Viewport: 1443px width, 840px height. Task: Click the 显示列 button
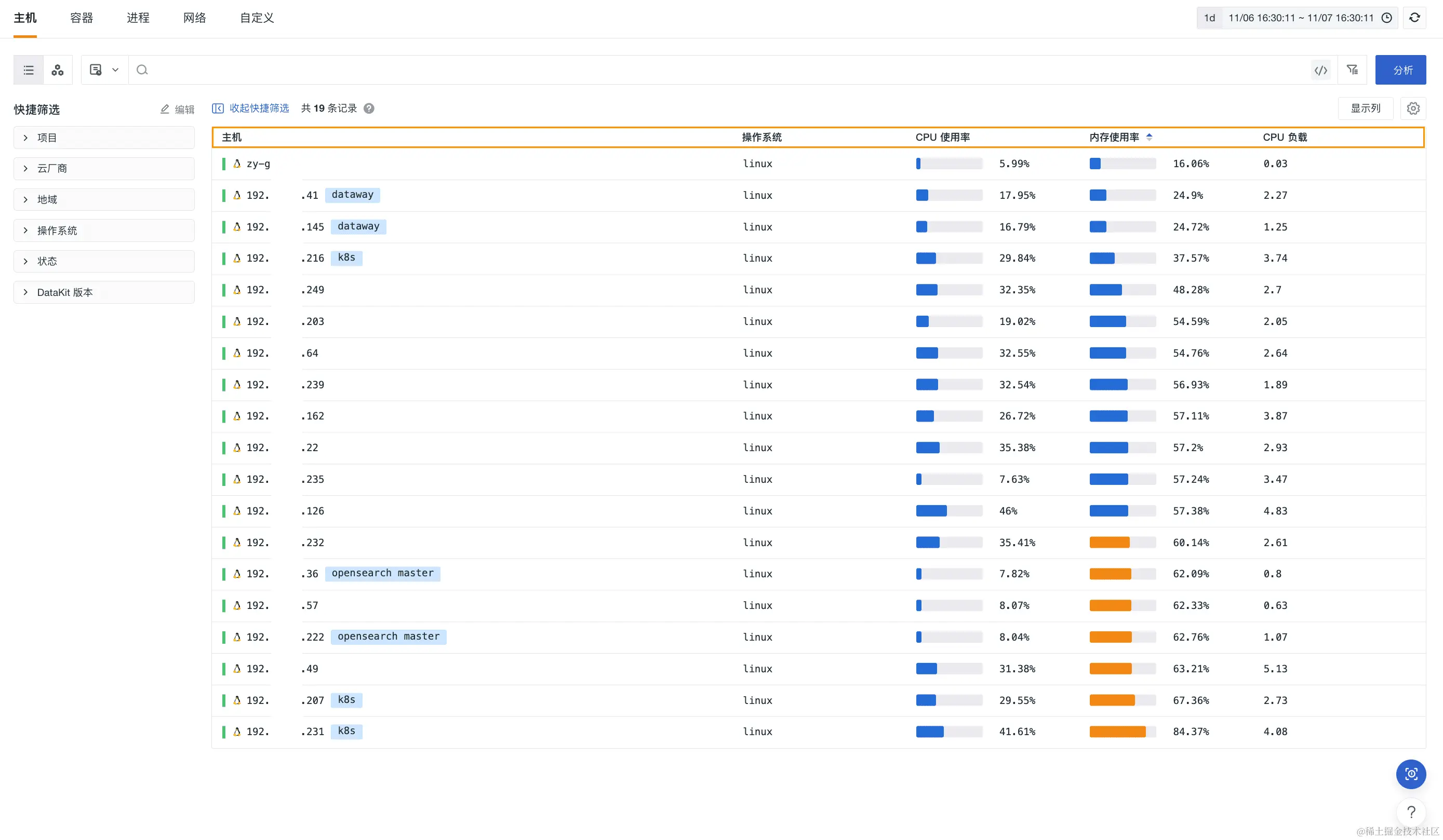point(1365,108)
